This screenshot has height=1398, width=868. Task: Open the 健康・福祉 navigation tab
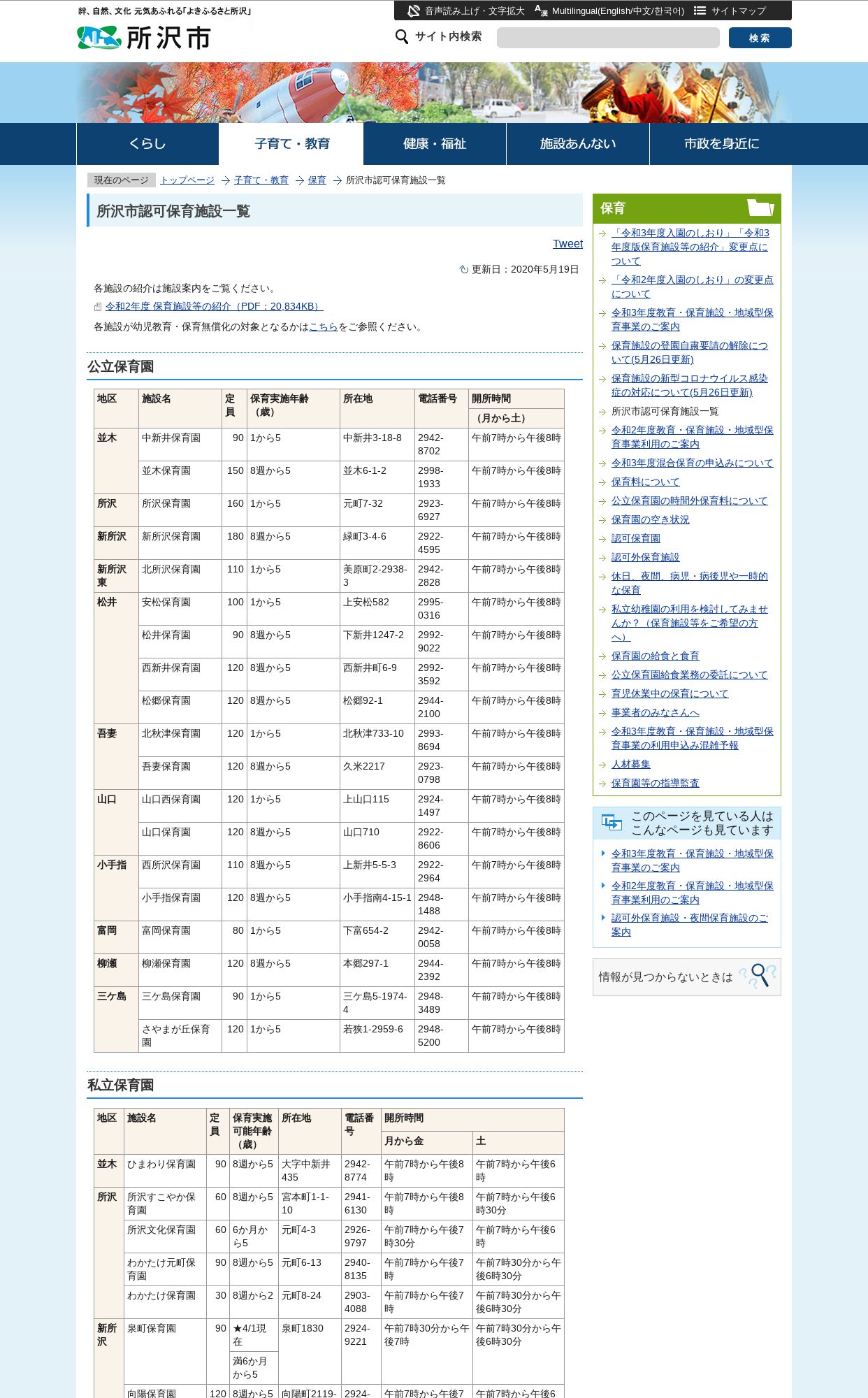[435, 144]
